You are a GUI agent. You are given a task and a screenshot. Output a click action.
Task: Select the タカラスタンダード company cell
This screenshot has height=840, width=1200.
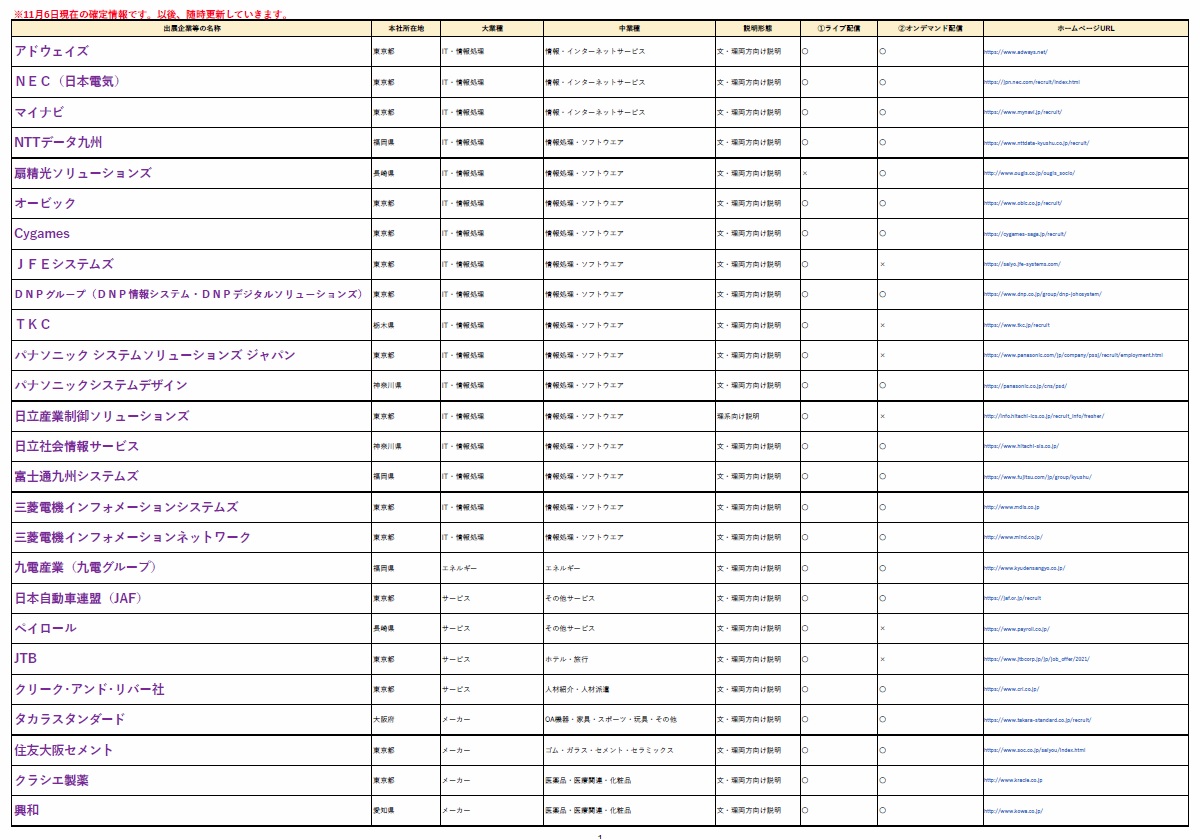(192, 719)
